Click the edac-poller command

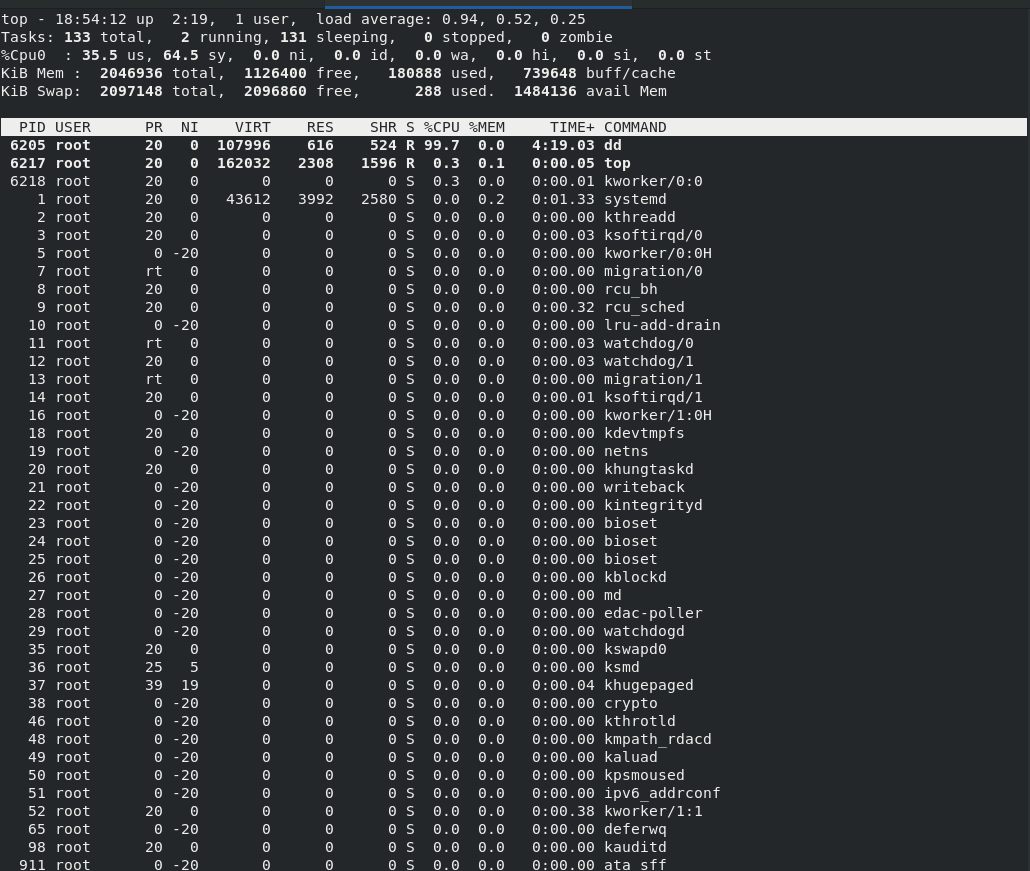coord(653,614)
